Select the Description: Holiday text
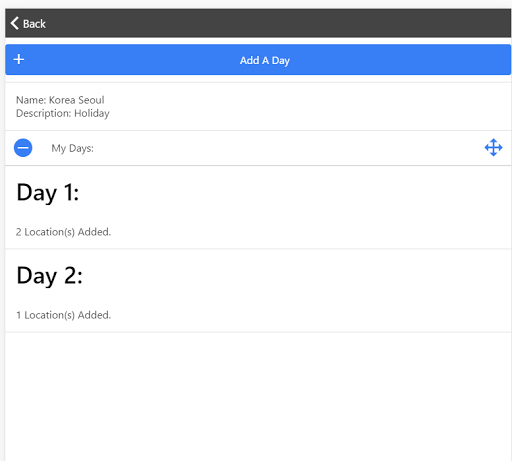512x461 pixels. click(x=63, y=113)
